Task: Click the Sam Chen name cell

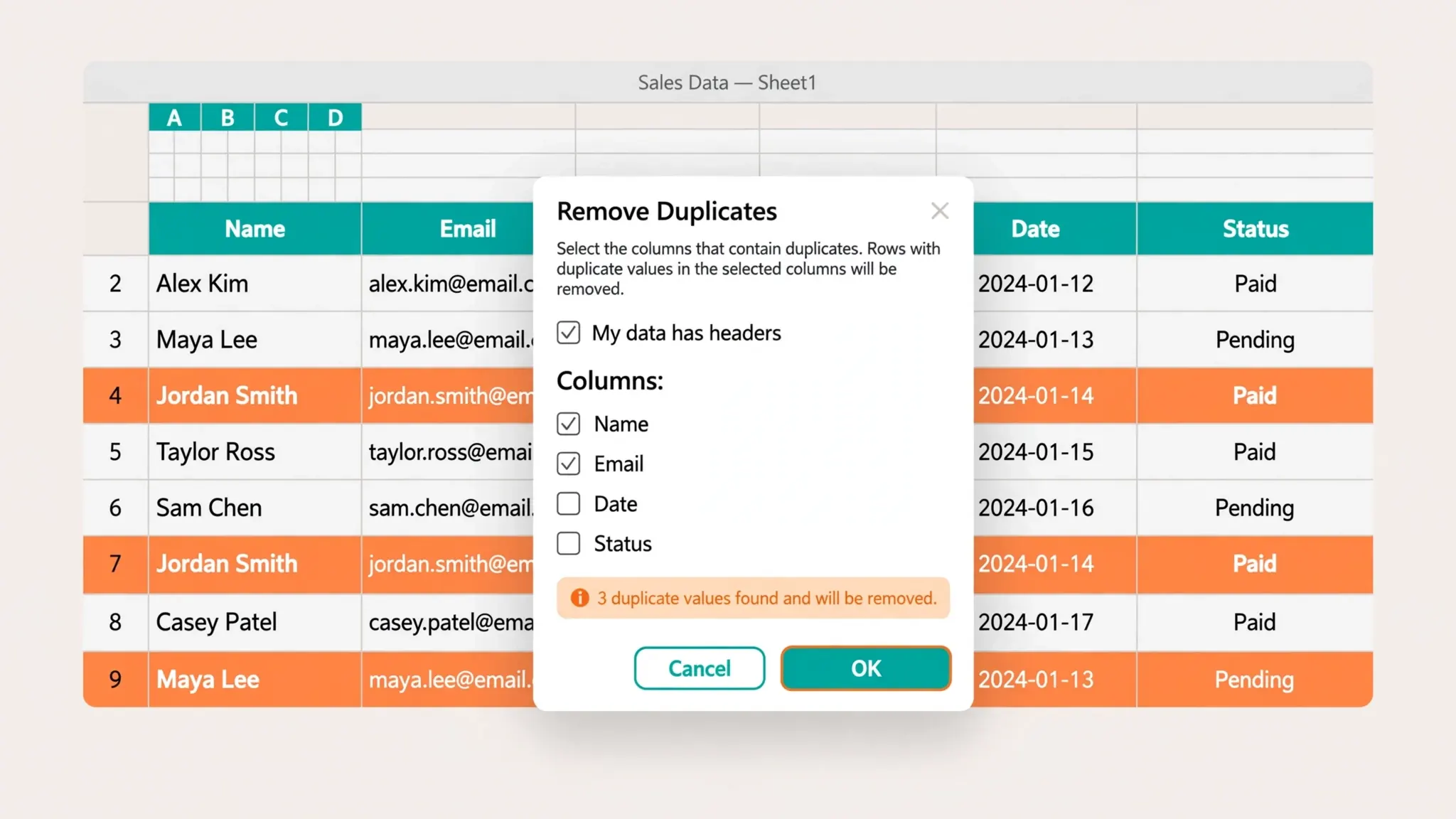Action: point(255,508)
